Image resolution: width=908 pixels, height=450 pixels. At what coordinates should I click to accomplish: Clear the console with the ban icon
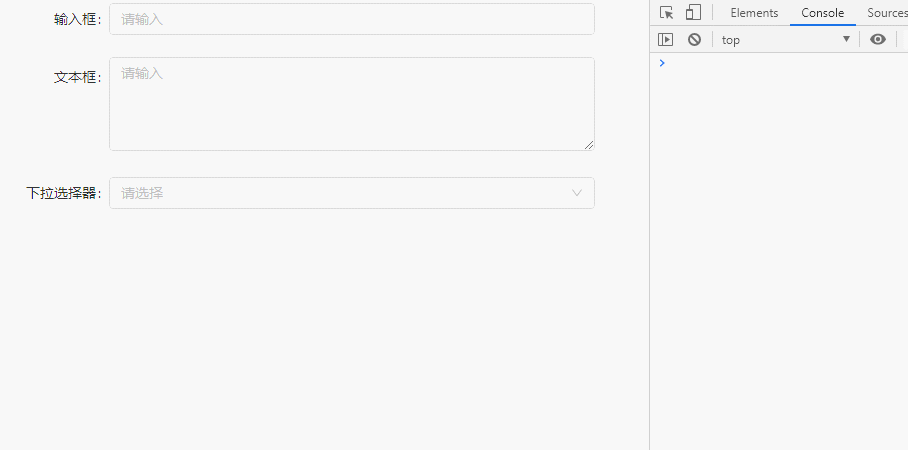(x=694, y=39)
